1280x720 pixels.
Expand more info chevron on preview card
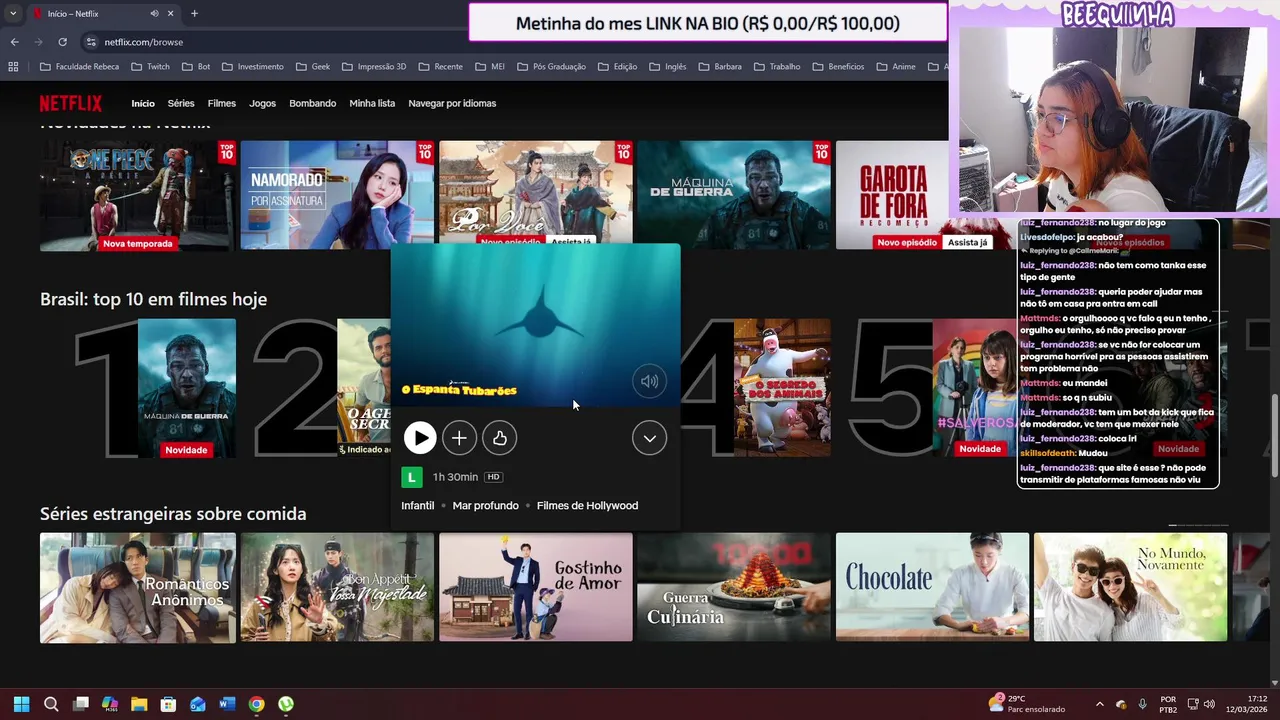pos(649,438)
